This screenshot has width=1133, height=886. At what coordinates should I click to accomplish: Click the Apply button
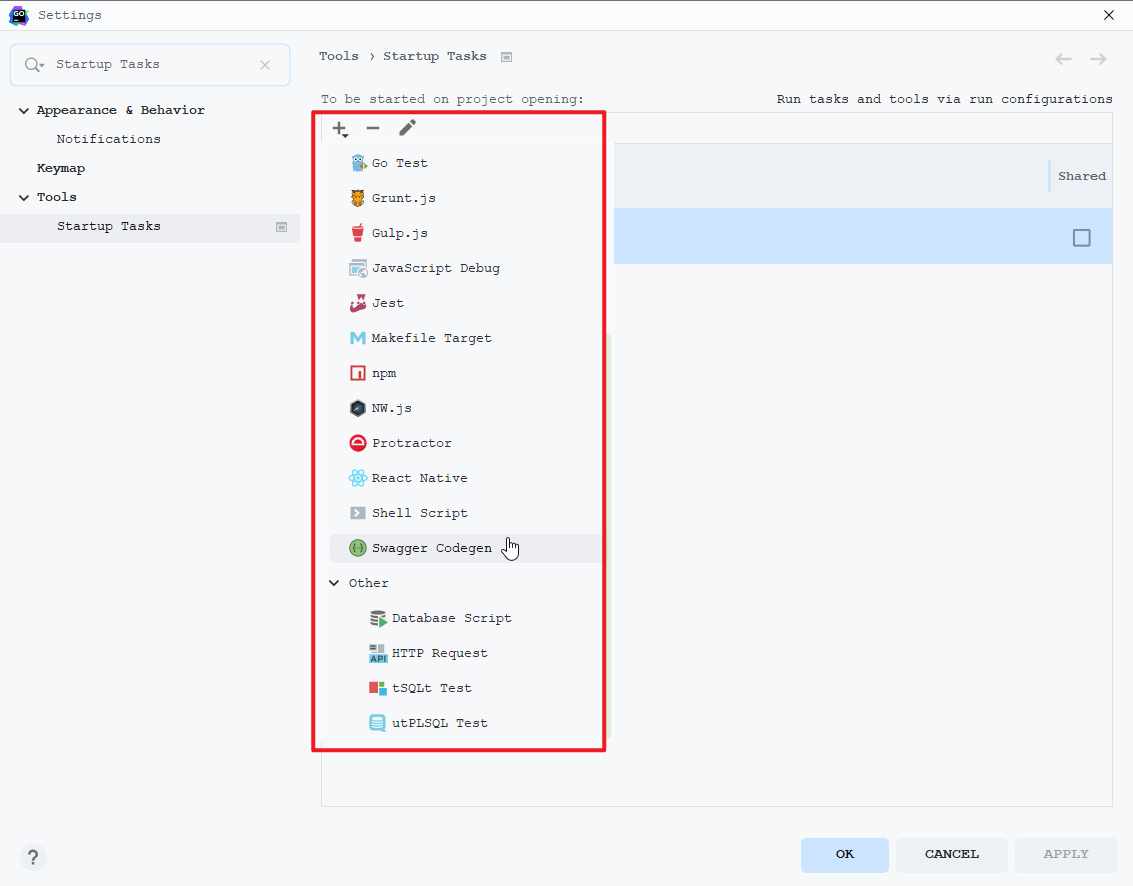pos(1066,855)
